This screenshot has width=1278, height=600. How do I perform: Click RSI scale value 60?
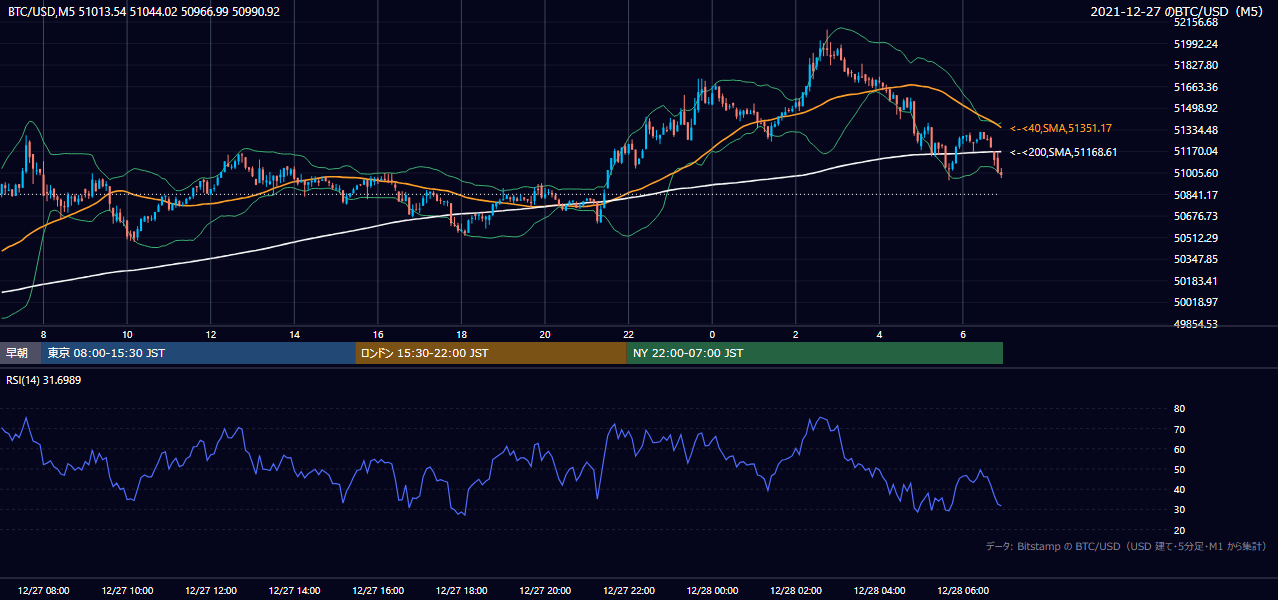click(1179, 449)
